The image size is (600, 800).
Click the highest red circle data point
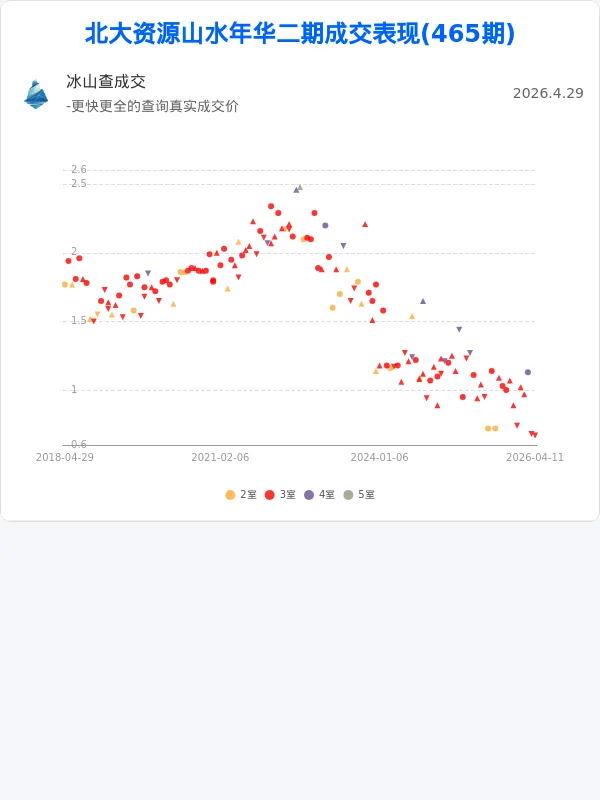[x=271, y=206]
